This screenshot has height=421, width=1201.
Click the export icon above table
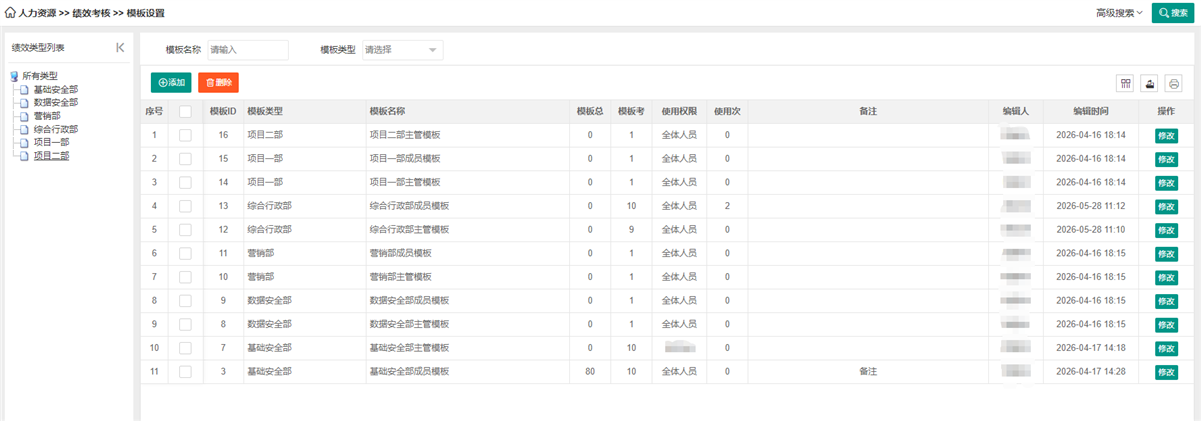1150,83
